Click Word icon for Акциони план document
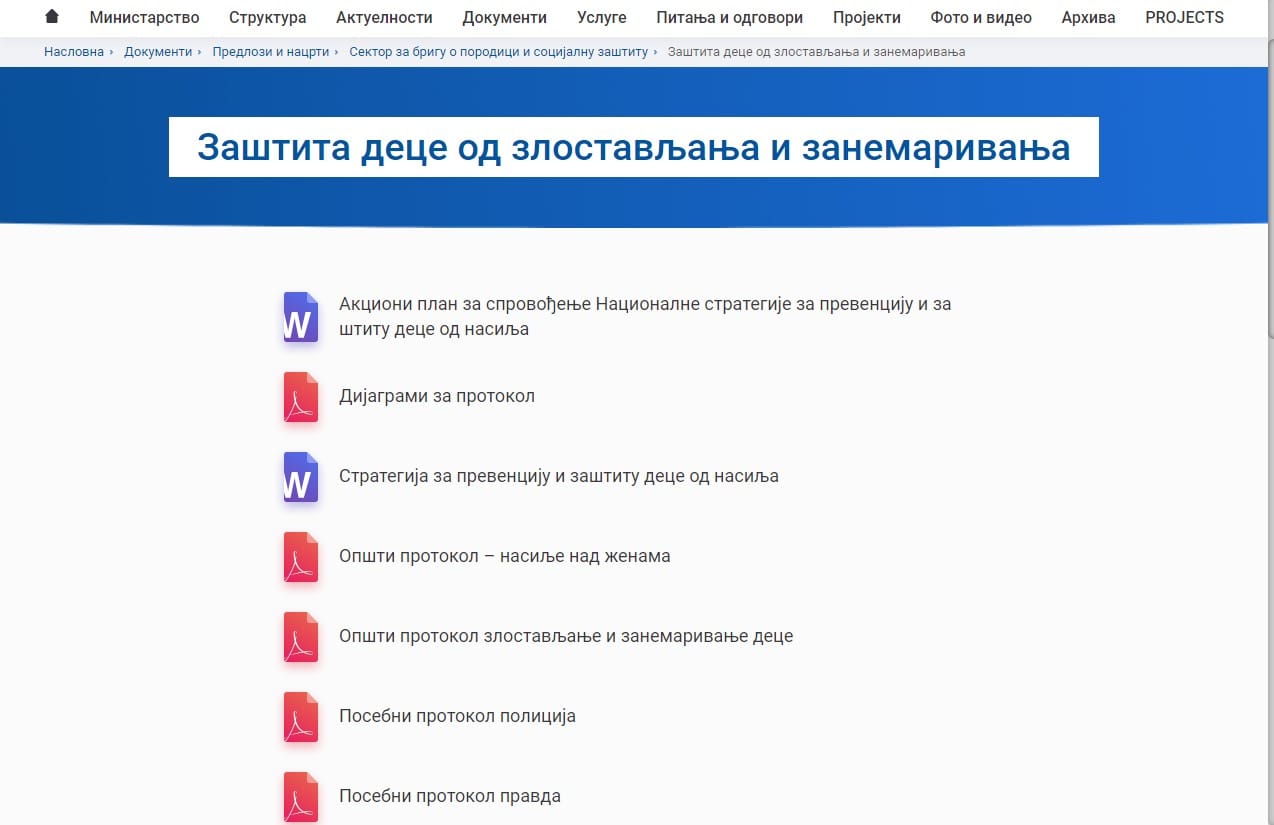This screenshot has height=825, width=1274. click(x=300, y=318)
